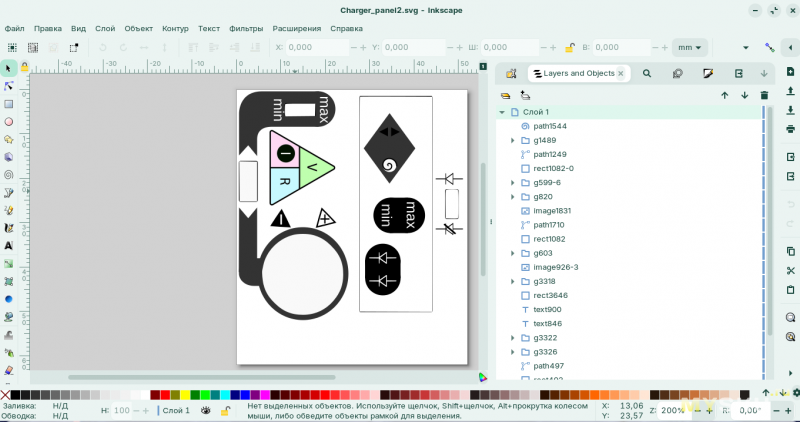Click the add new layer icon

pos(506,95)
